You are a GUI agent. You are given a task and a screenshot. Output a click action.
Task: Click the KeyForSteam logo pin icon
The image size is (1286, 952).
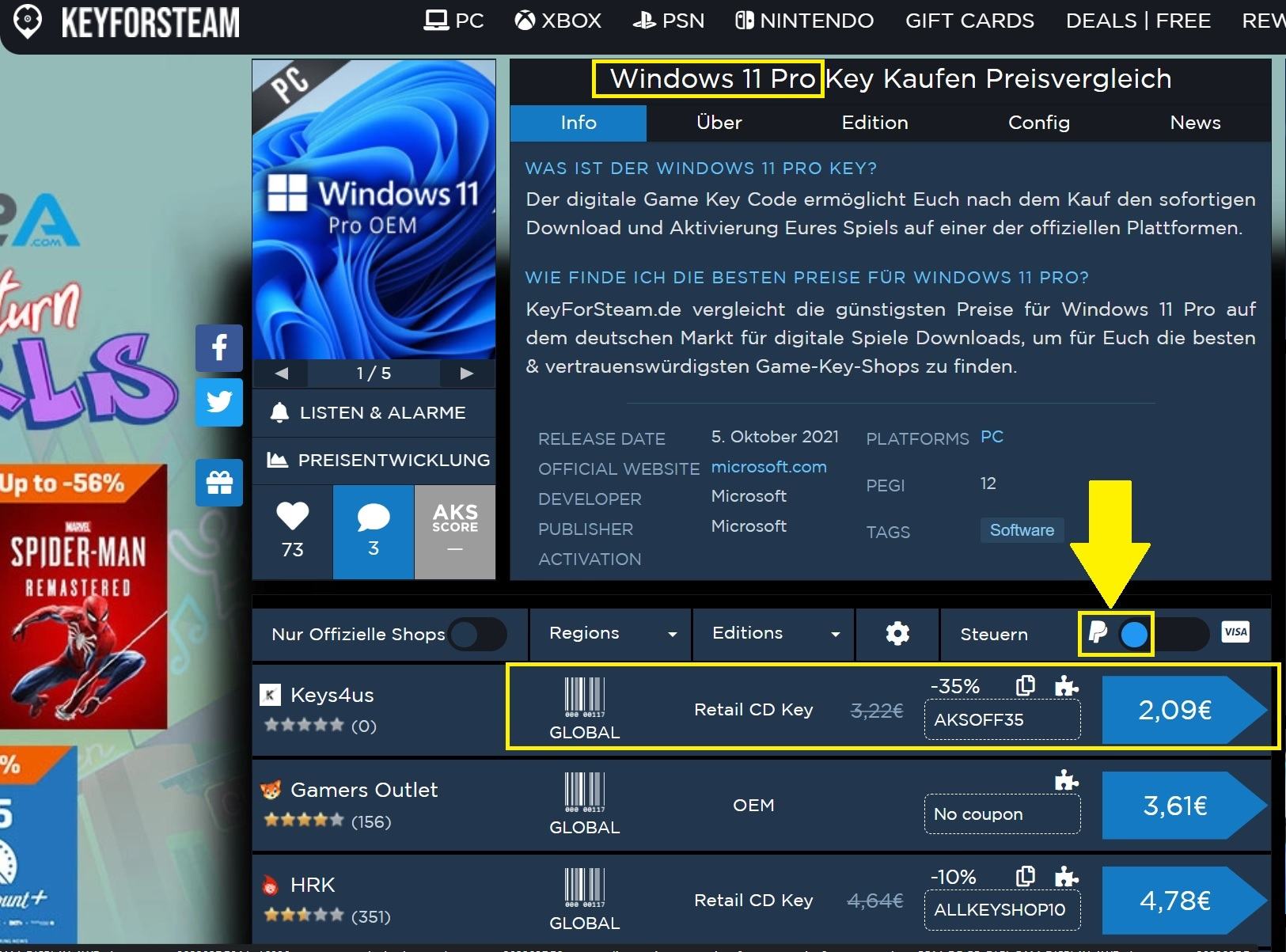tap(28, 22)
